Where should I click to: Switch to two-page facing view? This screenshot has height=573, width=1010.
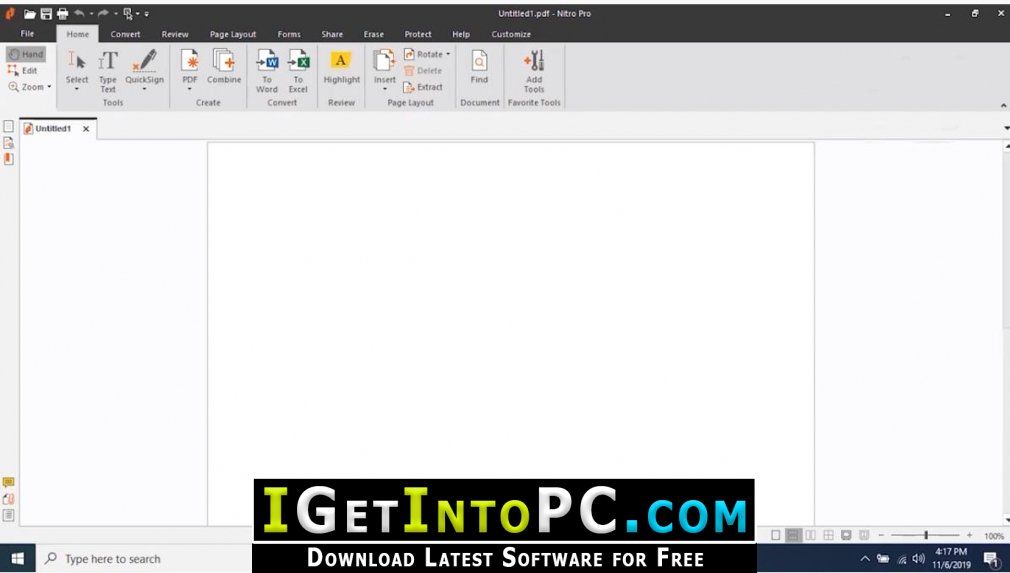[x=811, y=535]
